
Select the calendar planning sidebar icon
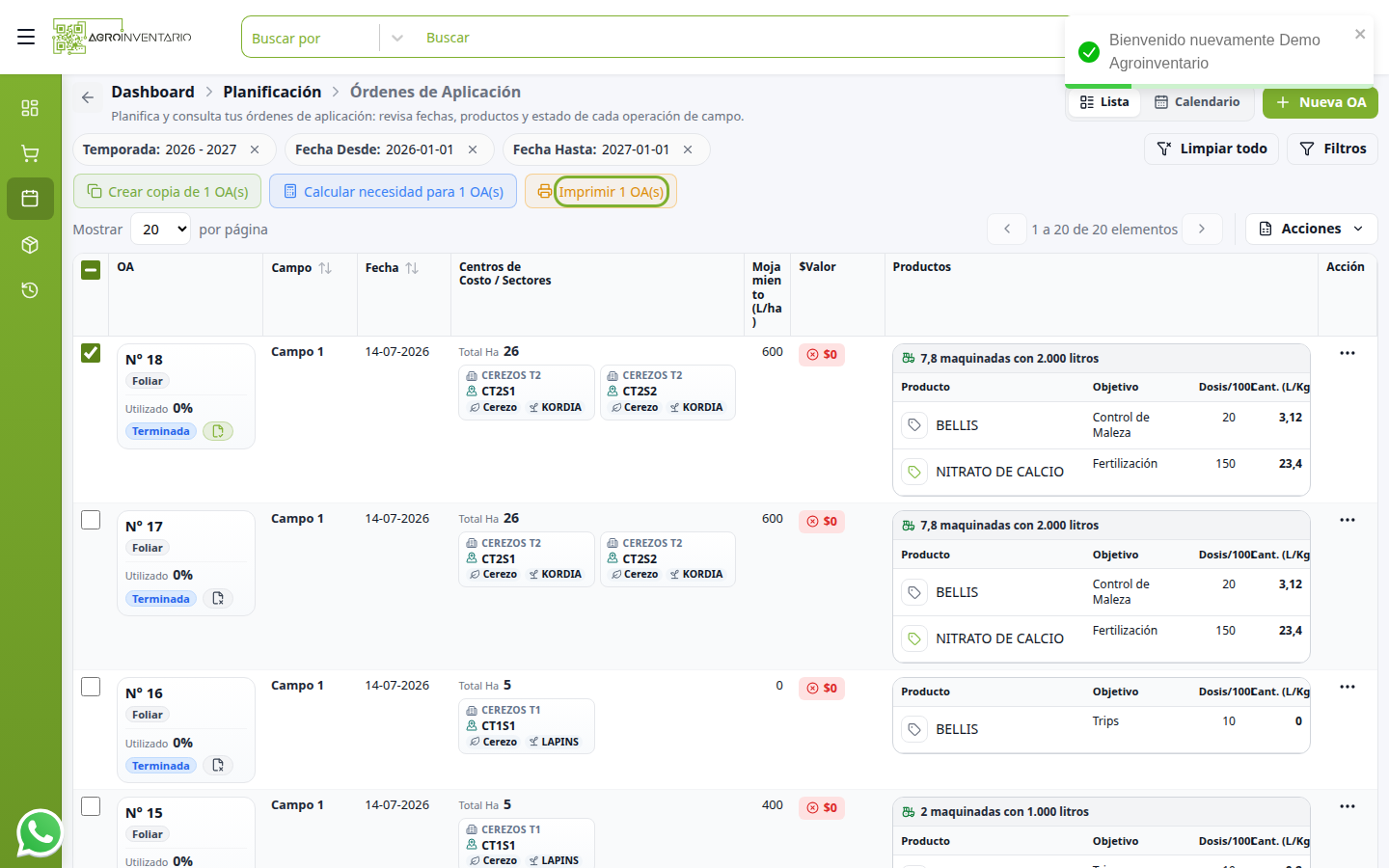[30, 199]
